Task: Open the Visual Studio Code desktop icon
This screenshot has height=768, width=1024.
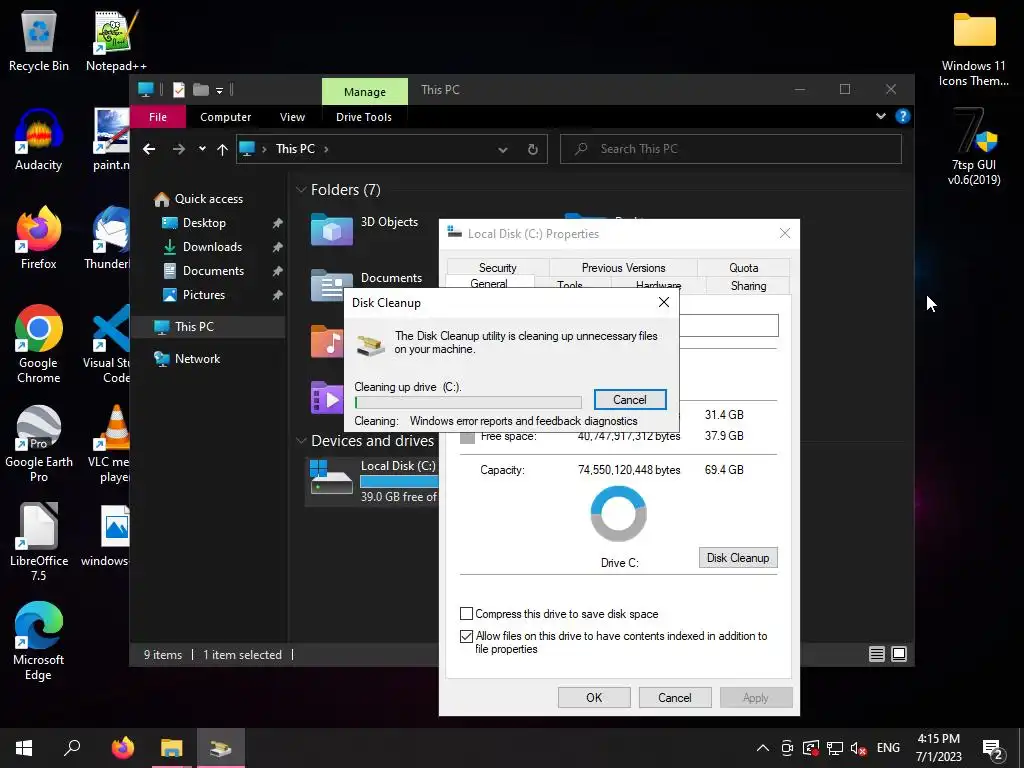Action: pyautogui.click(x=108, y=345)
